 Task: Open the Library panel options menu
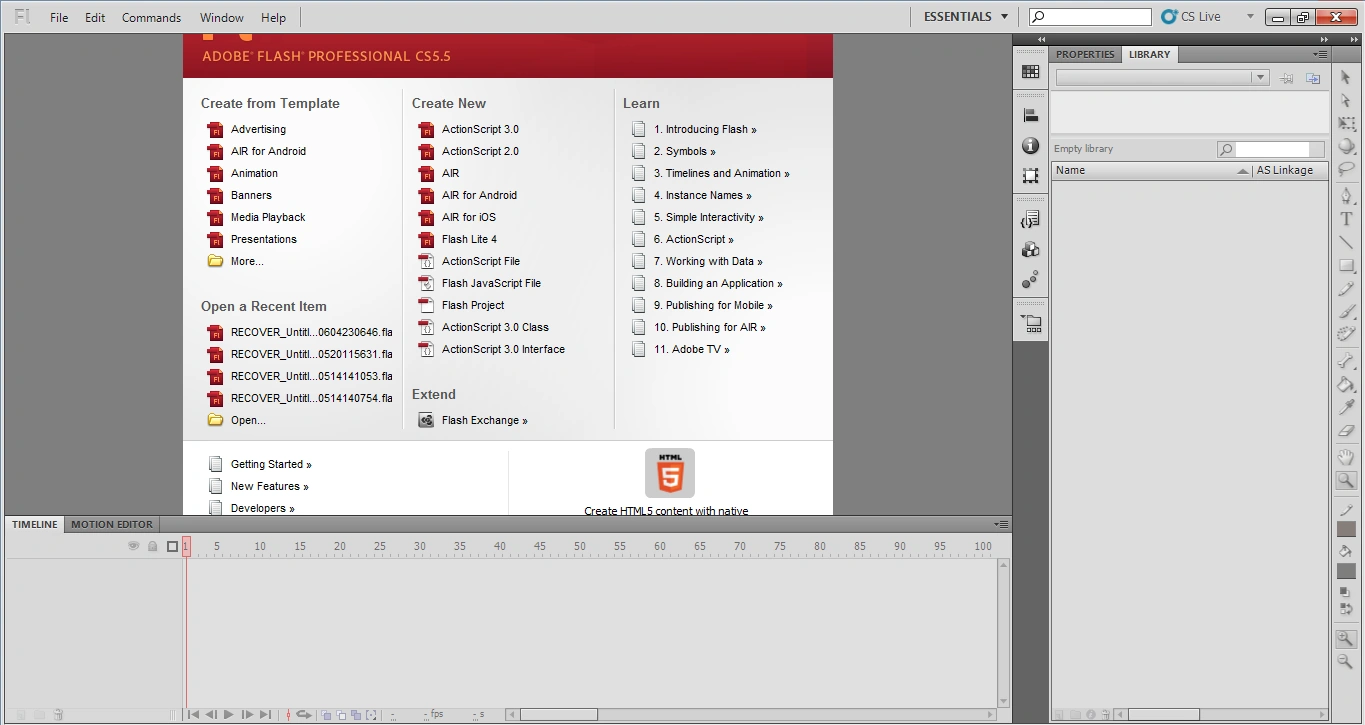1321,54
